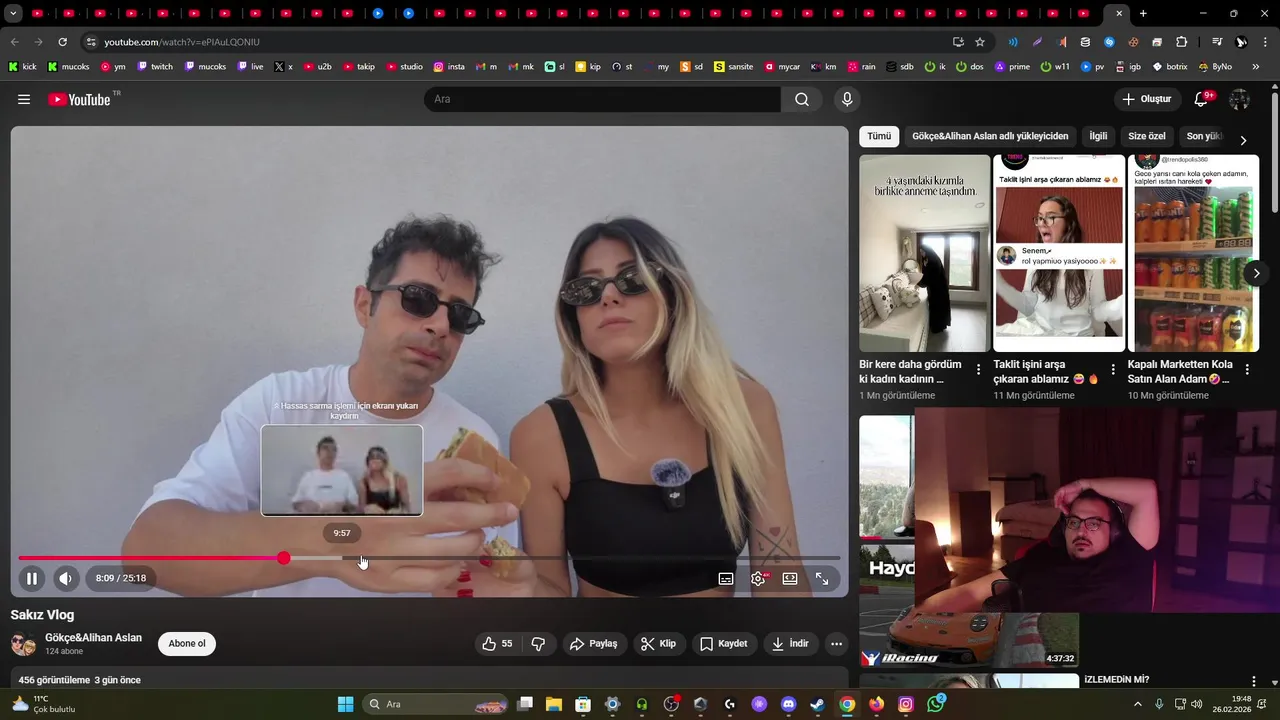
Task: Open Steam from the taskbar
Action: point(817,704)
